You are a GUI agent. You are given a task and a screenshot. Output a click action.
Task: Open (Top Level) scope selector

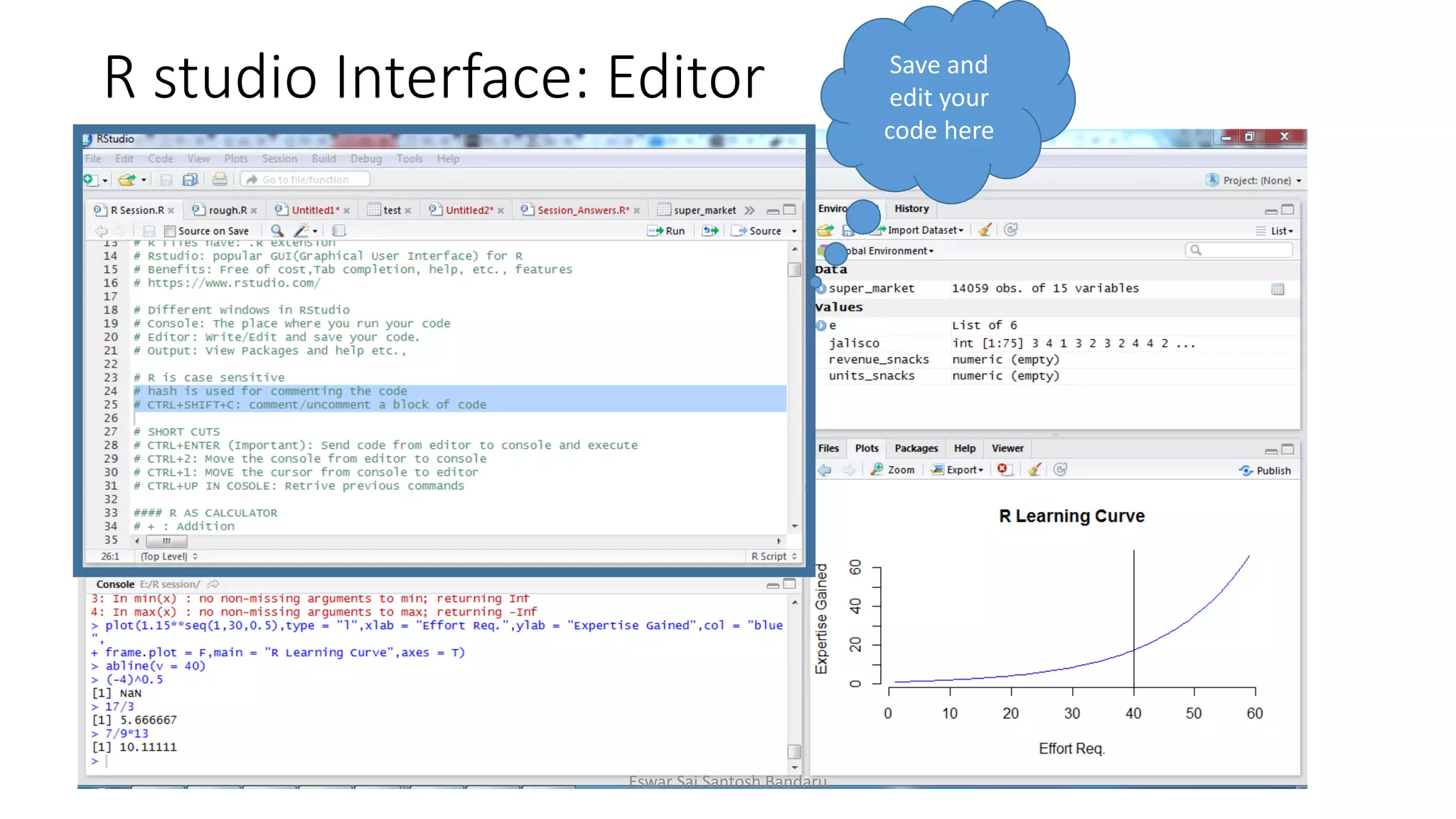click(x=169, y=557)
